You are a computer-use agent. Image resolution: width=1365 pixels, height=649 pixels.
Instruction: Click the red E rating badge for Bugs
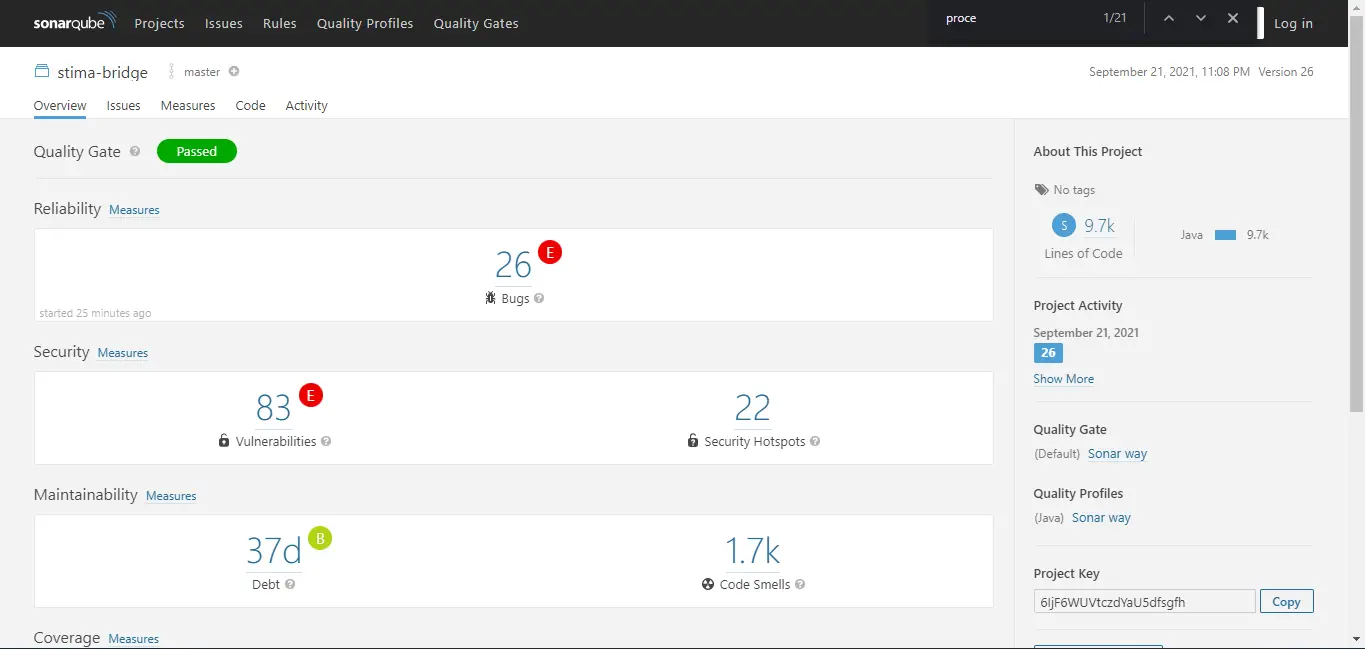(550, 252)
